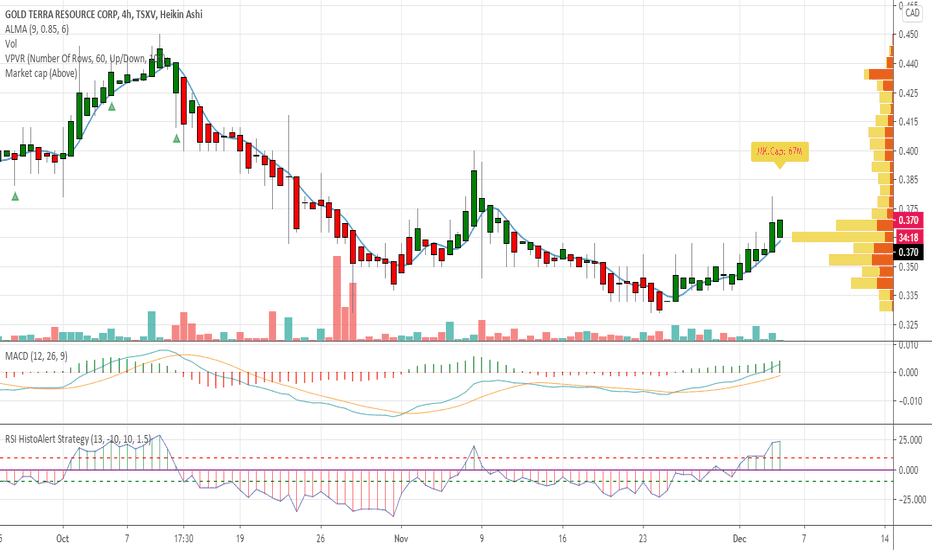Click the tall green candle at Nov 9 peak
932x550 pixels.
pos(474,198)
